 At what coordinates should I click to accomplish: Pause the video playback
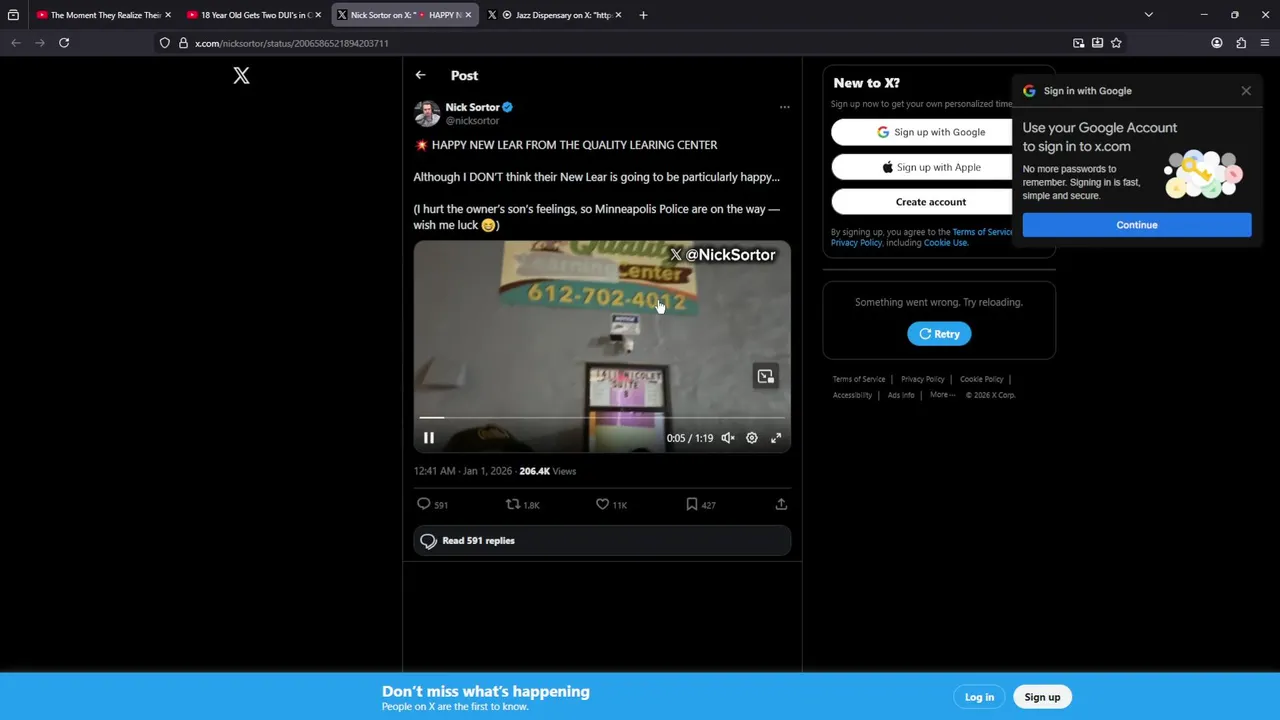(429, 438)
